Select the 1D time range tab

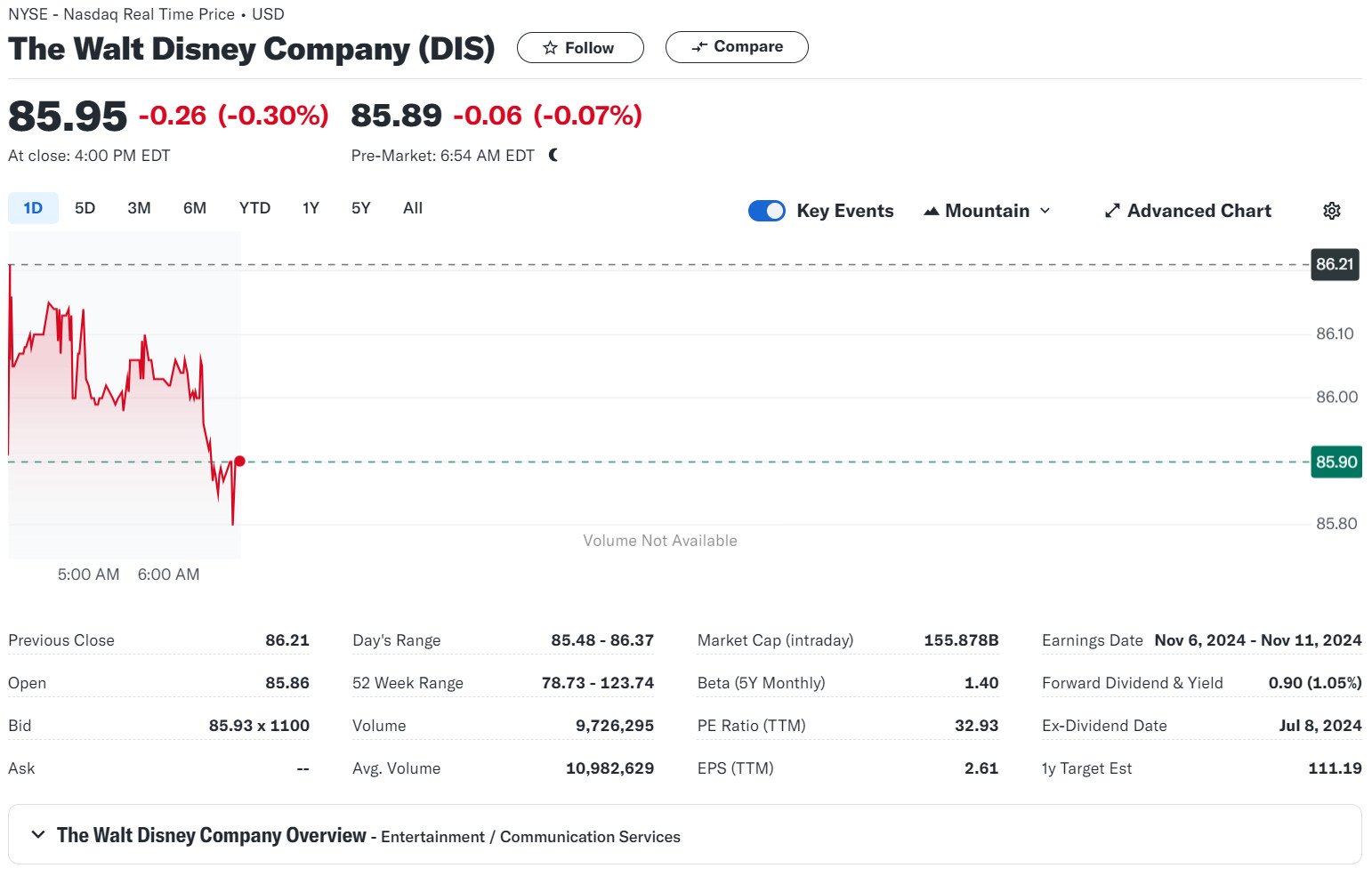(33, 208)
